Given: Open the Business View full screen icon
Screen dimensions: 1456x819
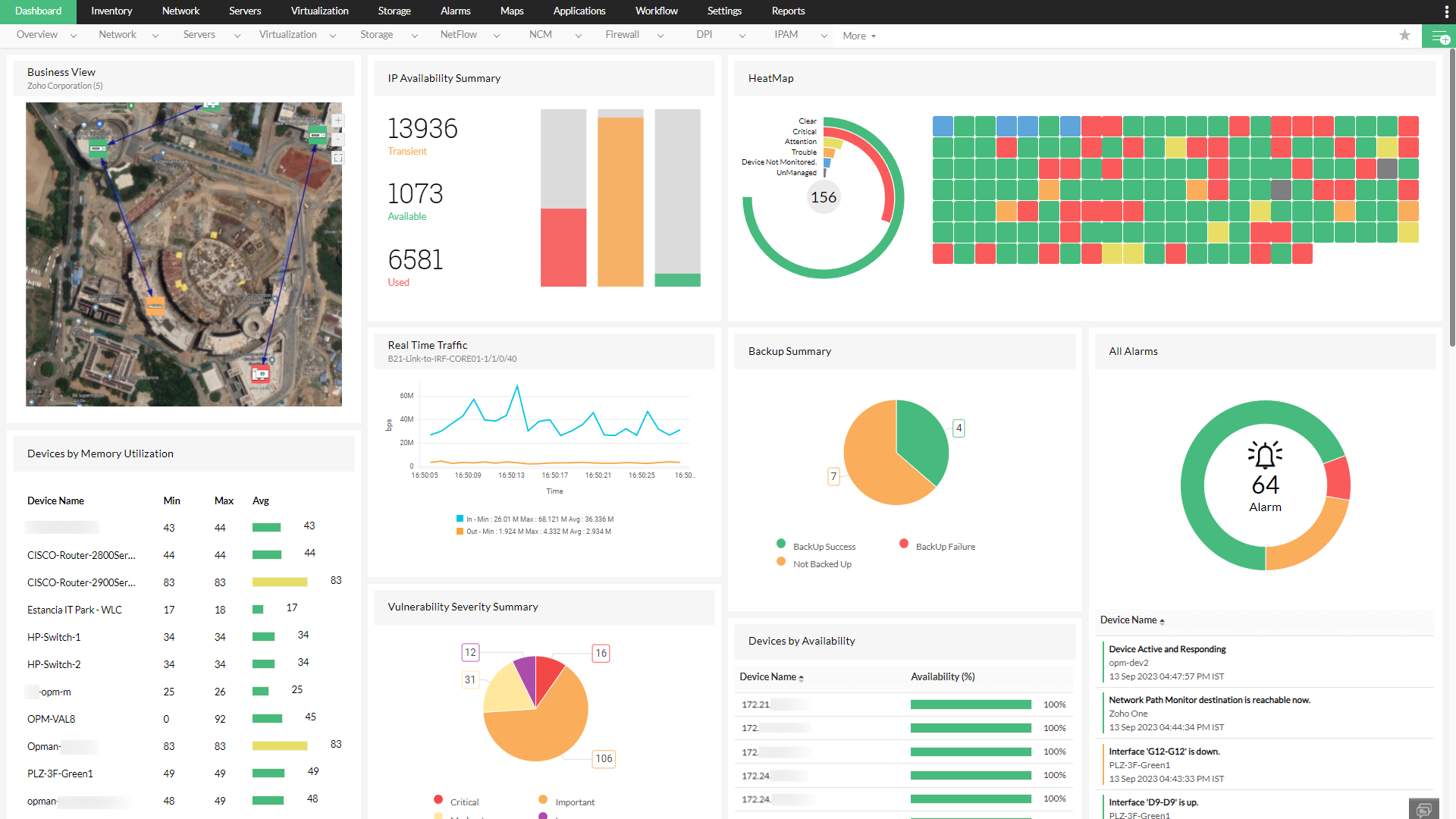Looking at the screenshot, I should (x=337, y=157).
